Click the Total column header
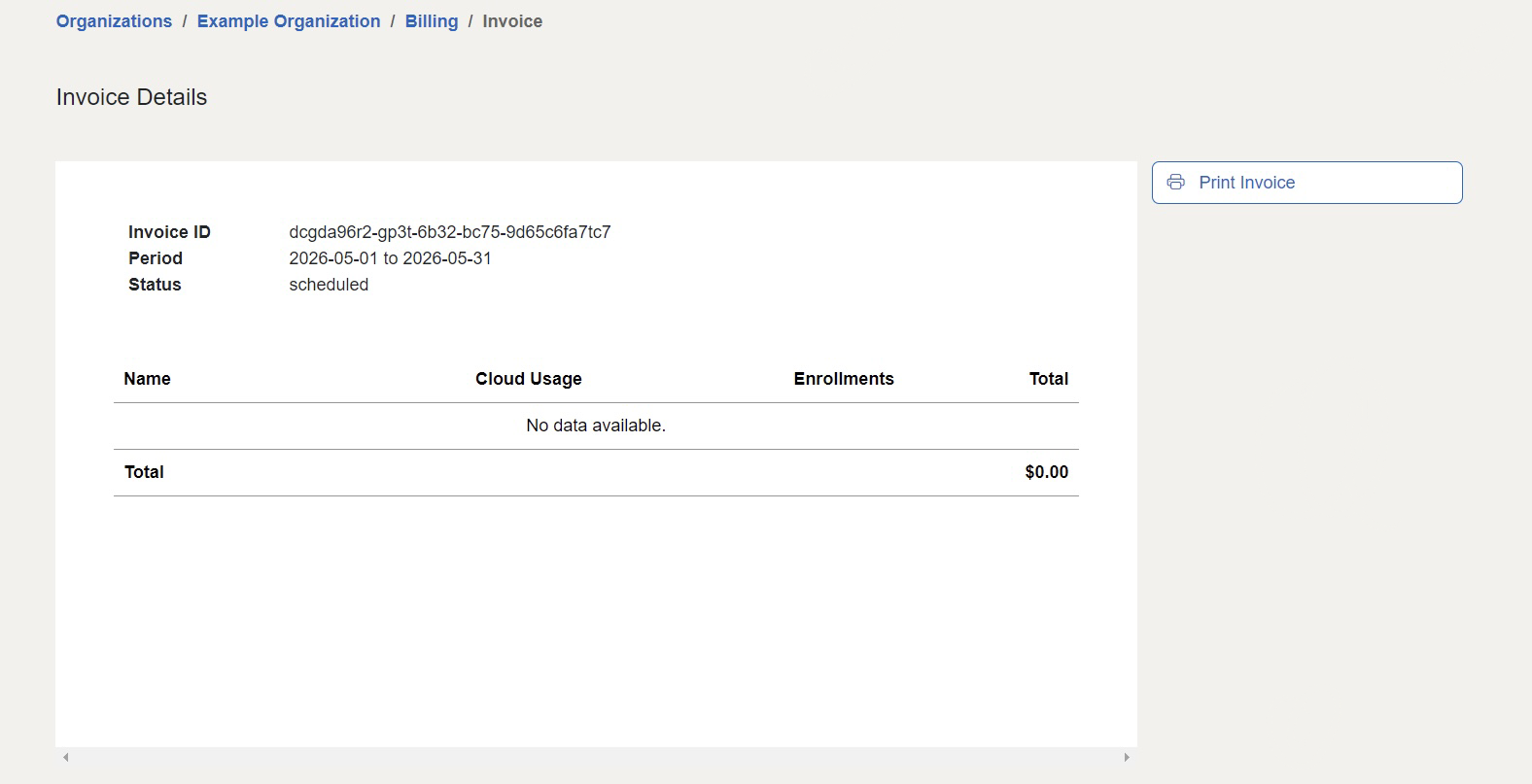 click(1049, 379)
